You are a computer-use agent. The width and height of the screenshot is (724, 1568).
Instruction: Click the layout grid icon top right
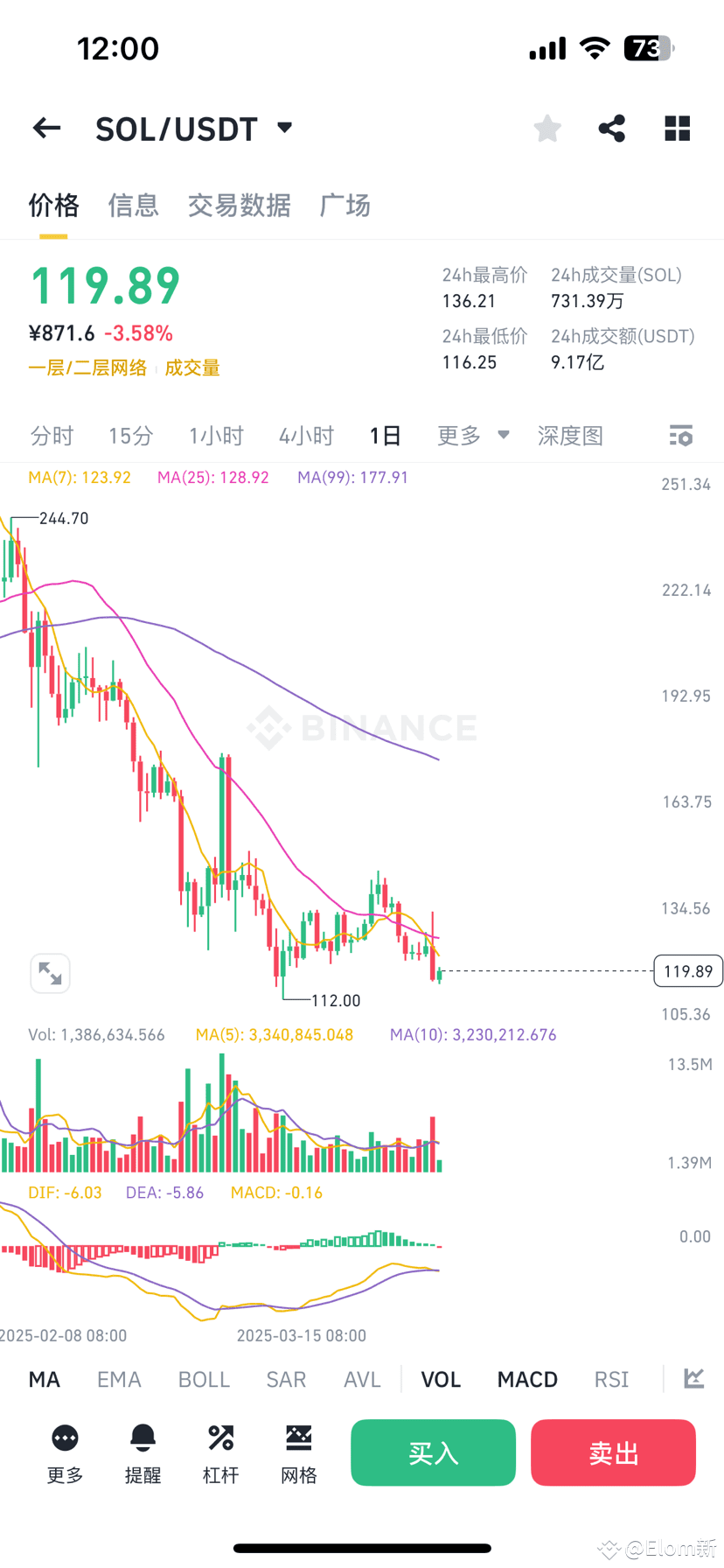[x=677, y=128]
